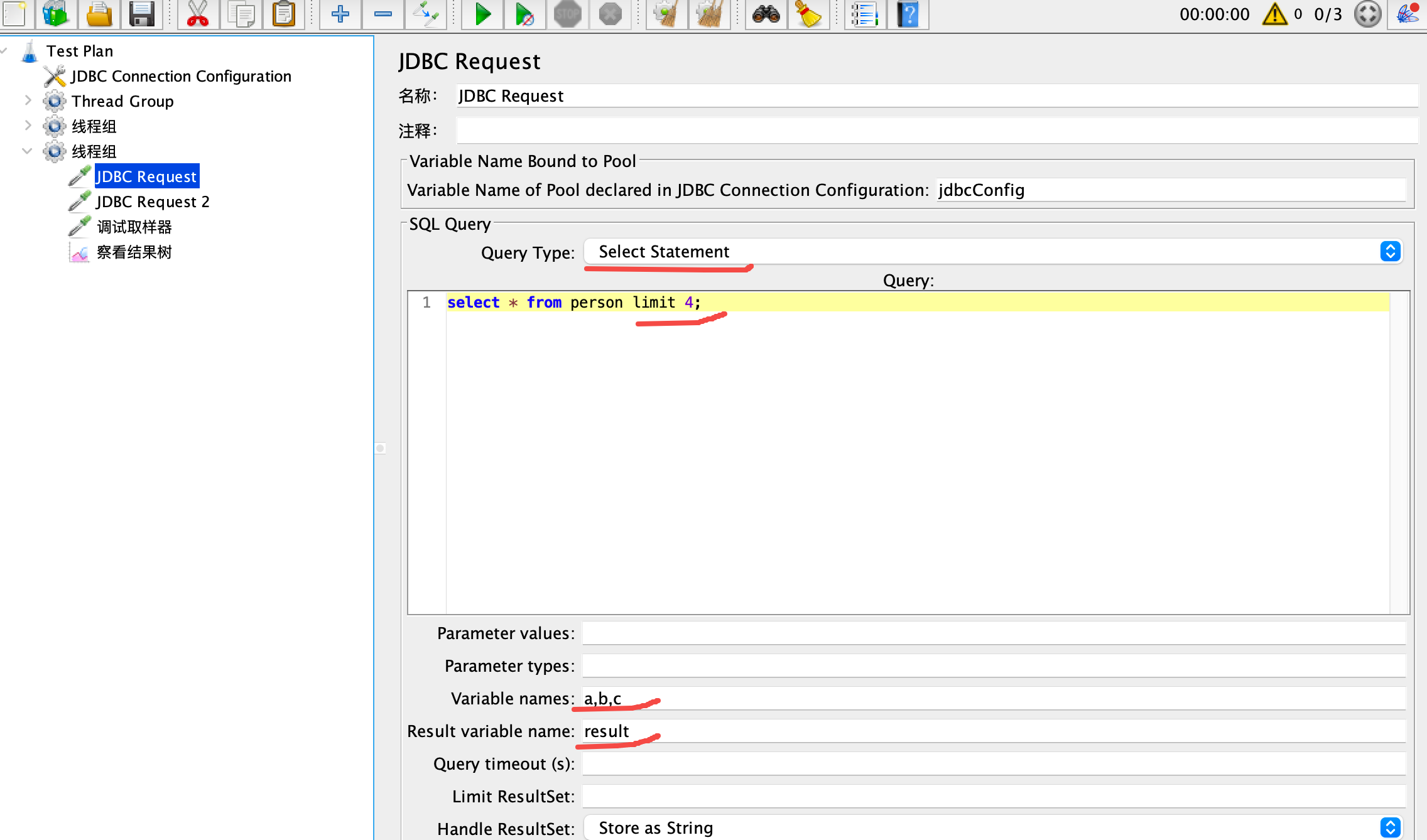Open the Function Helper list icon
Image resolution: width=1427 pixels, height=840 pixels.
[864, 14]
